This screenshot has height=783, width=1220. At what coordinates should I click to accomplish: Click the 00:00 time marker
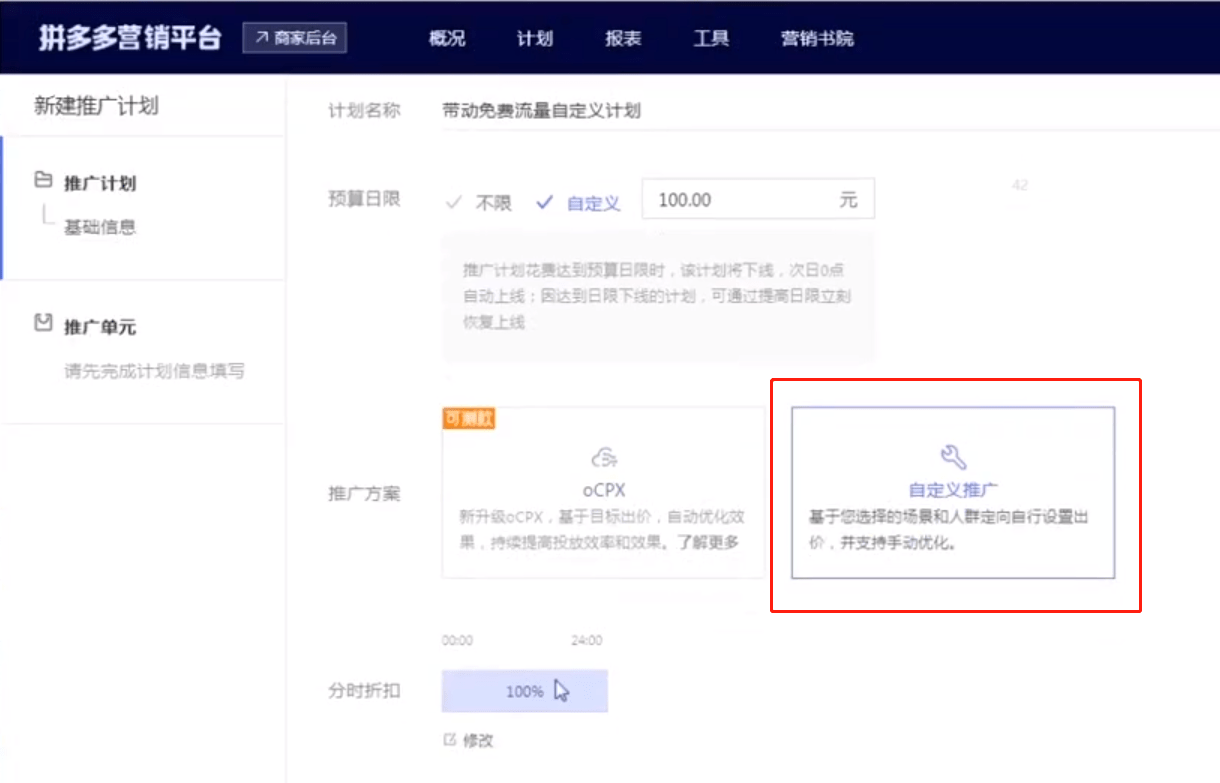pos(457,640)
